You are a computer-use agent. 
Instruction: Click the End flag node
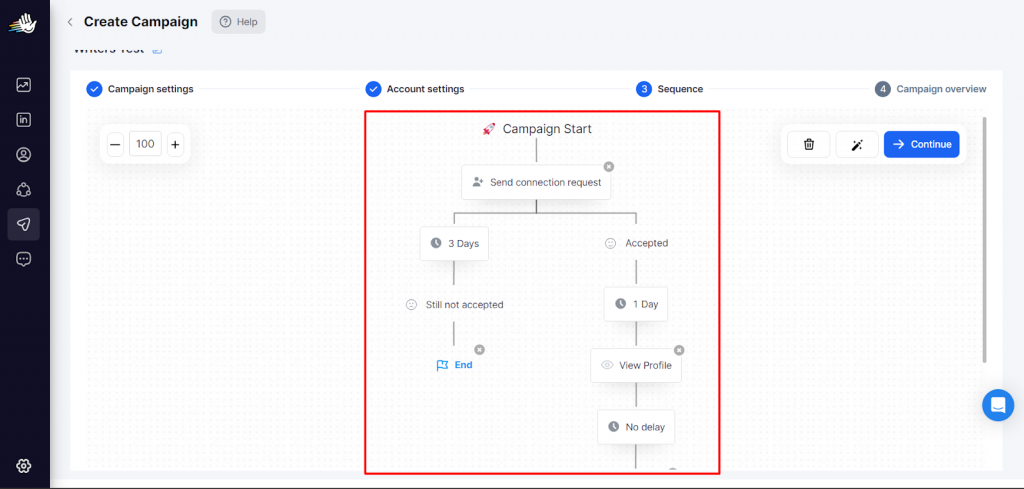pyautogui.click(x=454, y=365)
